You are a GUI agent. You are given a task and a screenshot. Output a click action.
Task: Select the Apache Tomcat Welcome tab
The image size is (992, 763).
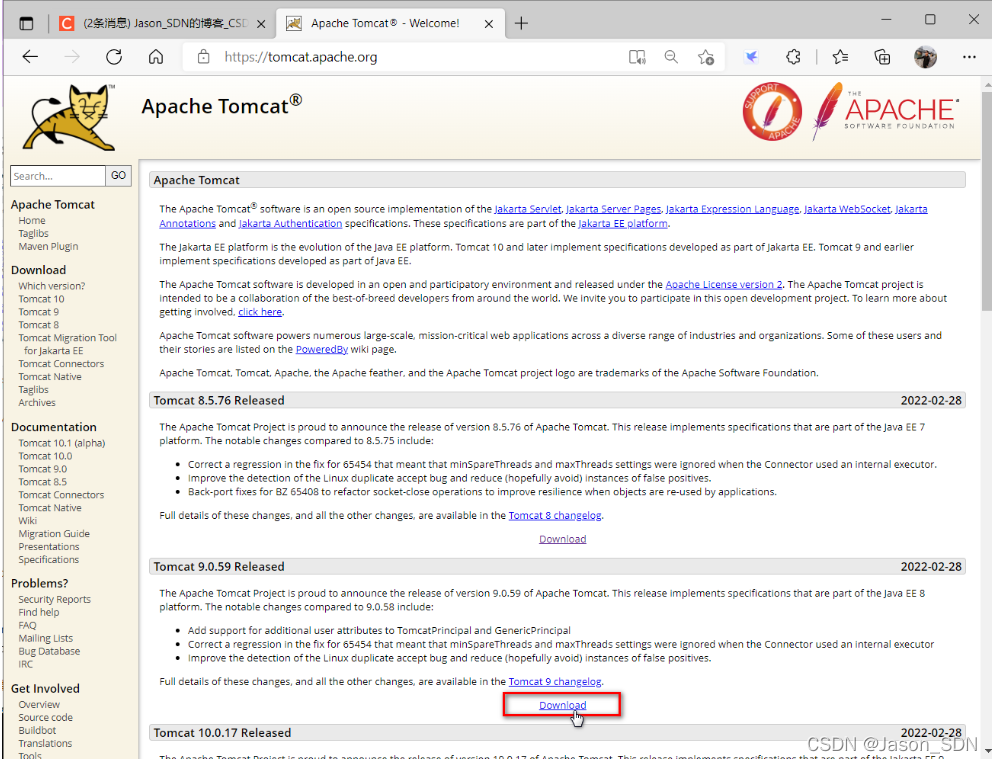pyautogui.click(x=389, y=23)
